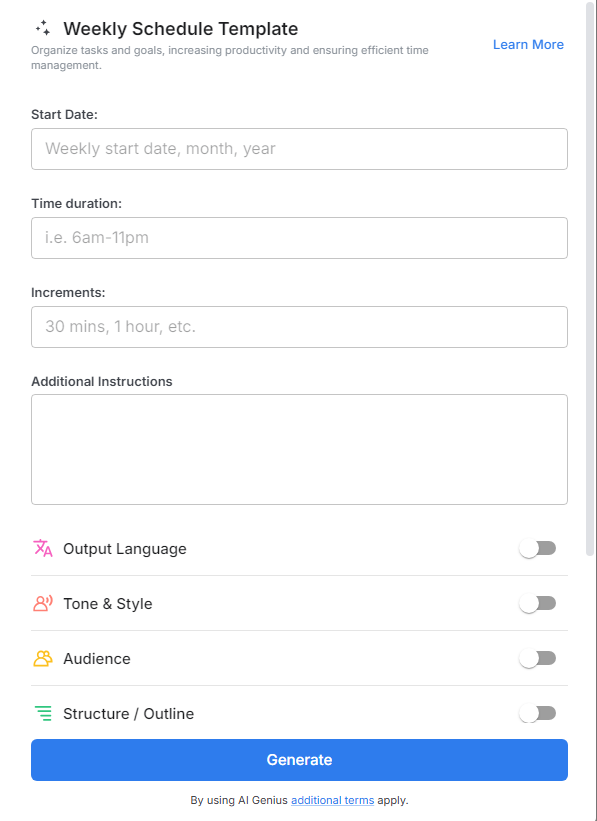
Task: Click the Generate button
Action: (298, 760)
